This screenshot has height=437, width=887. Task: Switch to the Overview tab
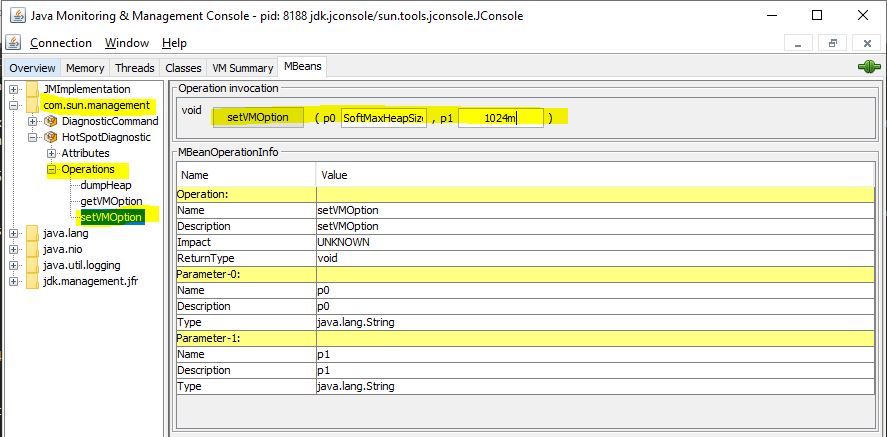(32, 68)
